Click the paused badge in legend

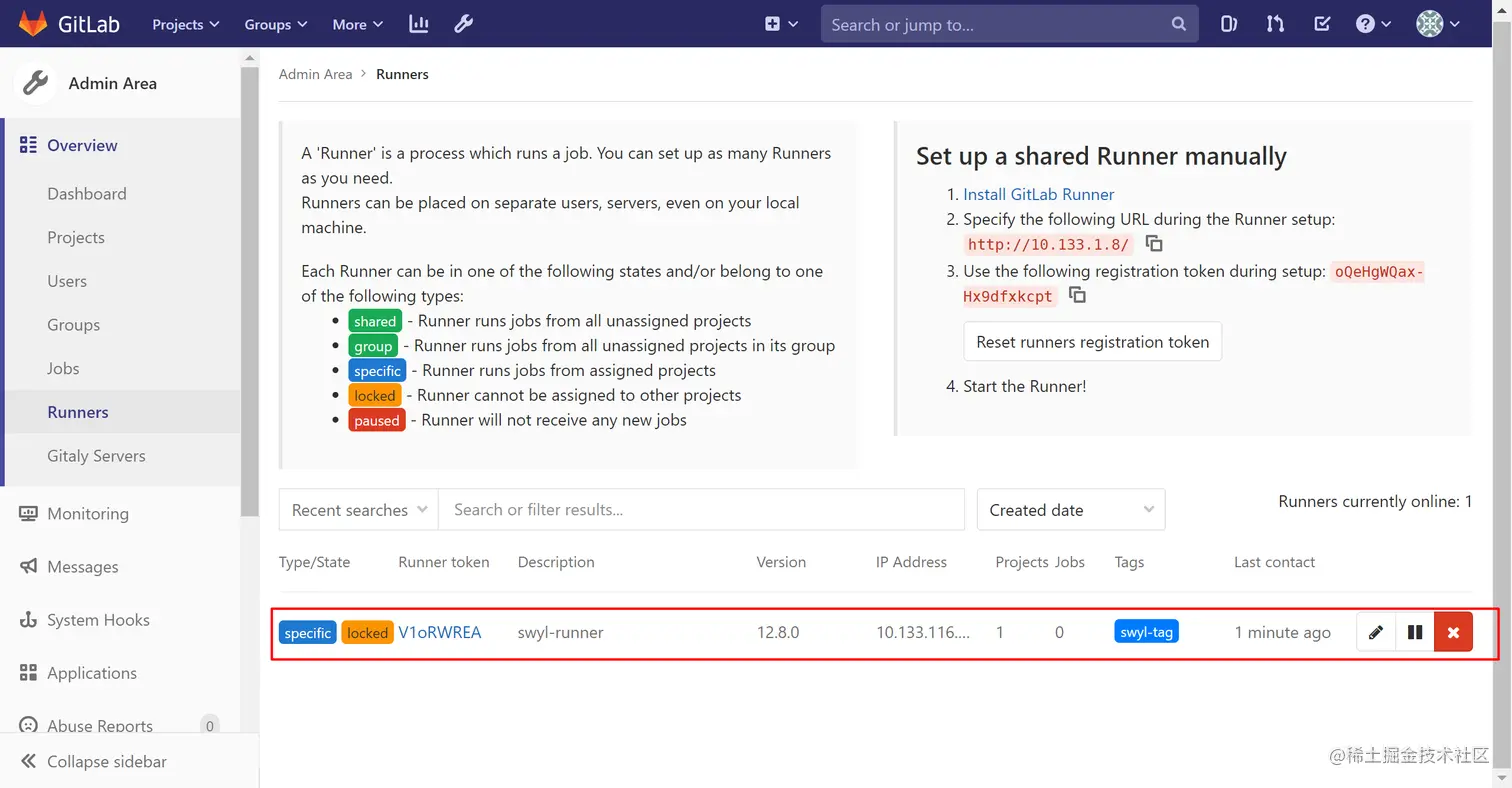click(x=377, y=420)
